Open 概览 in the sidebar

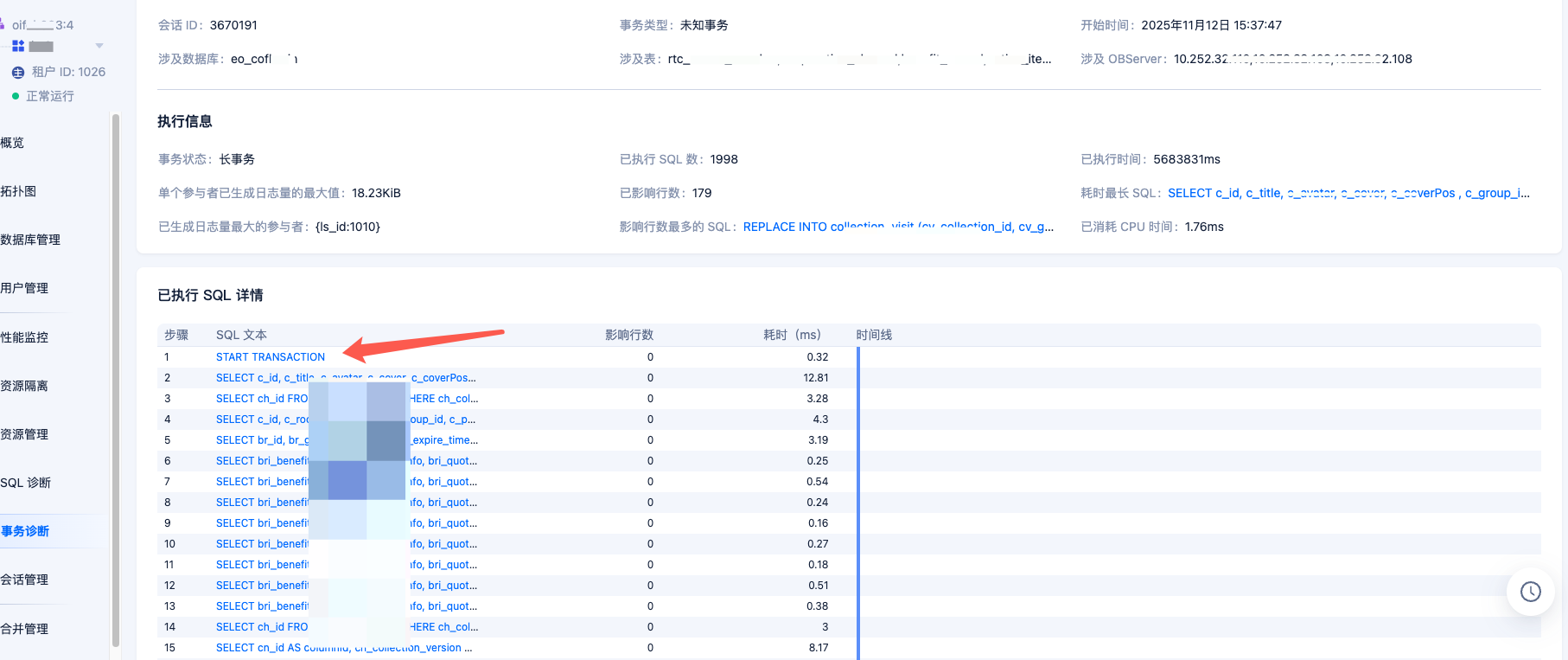tap(13, 143)
